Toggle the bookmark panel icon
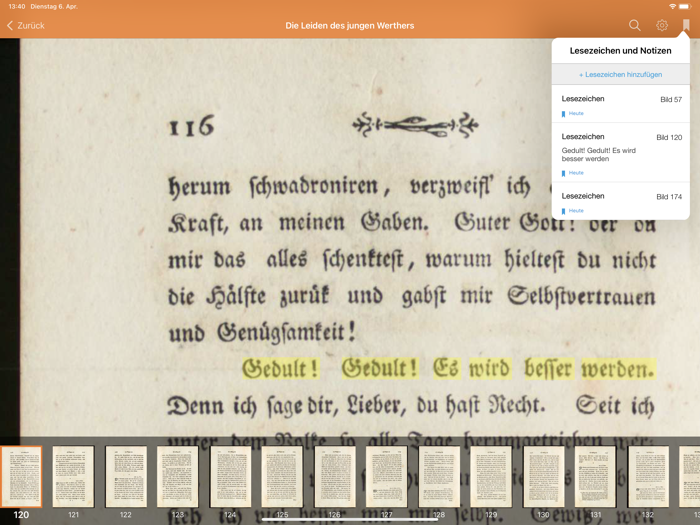 (686, 25)
